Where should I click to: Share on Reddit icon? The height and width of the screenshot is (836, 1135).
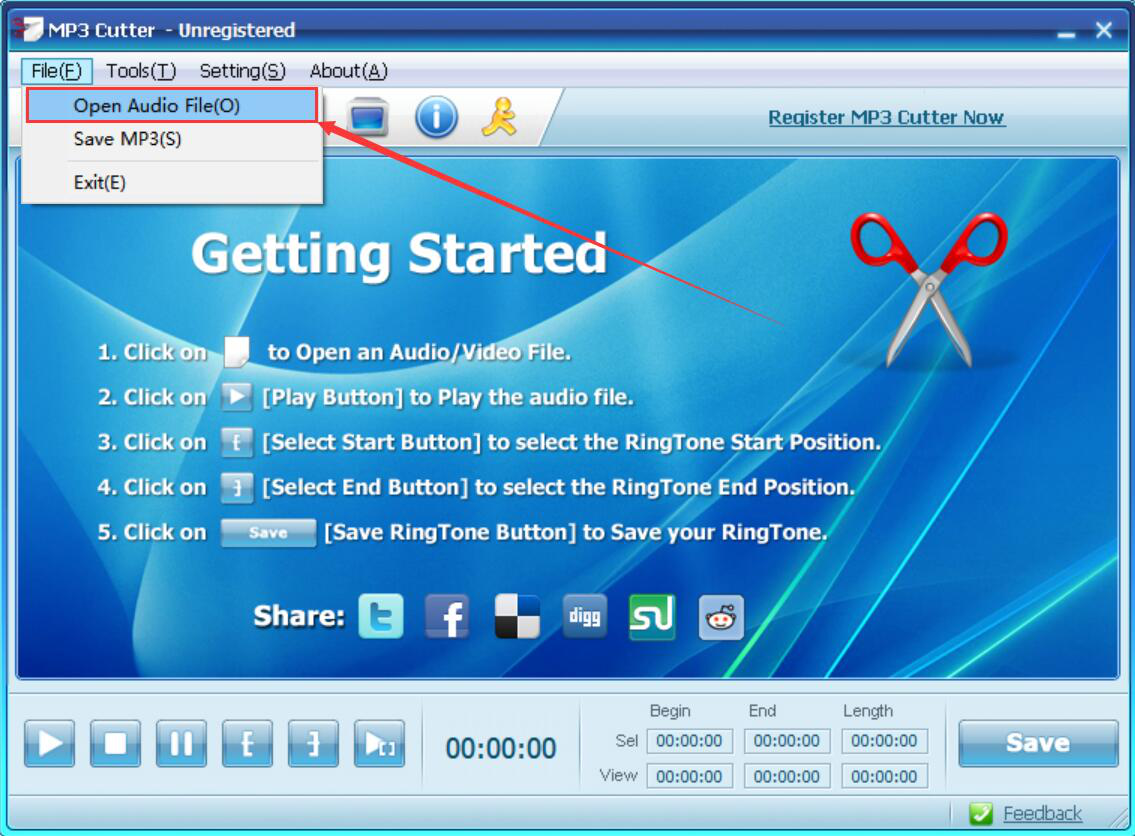point(721,617)
